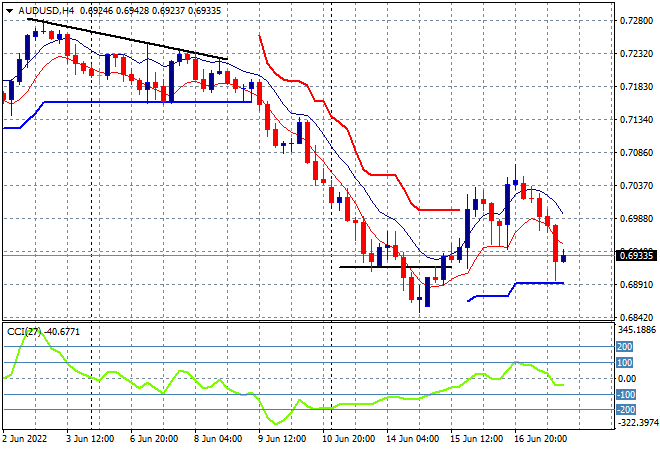Click the CCI(27) -40.6771 indicator label

tap(43, 332)
